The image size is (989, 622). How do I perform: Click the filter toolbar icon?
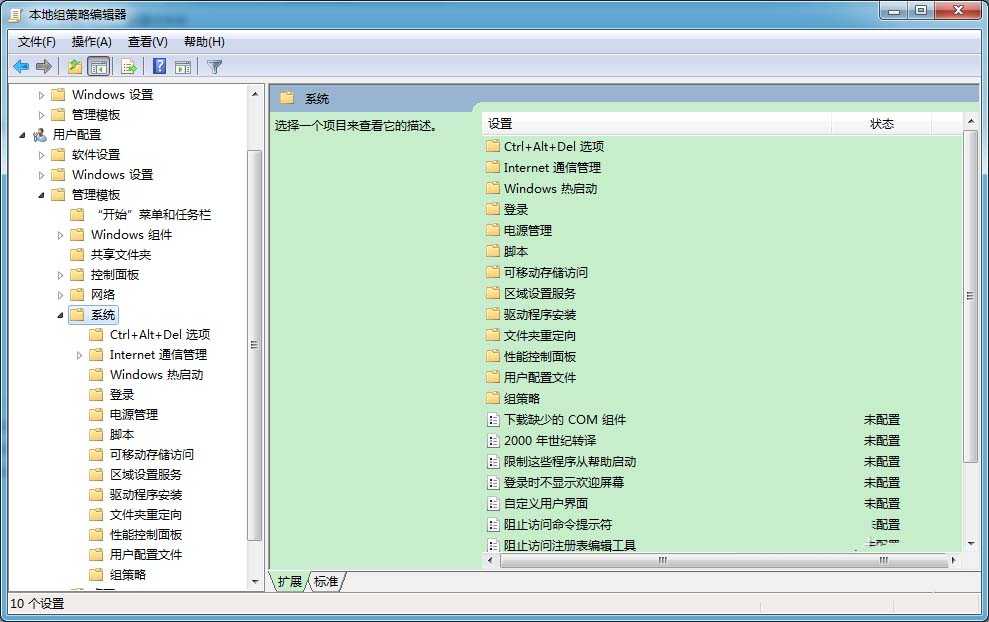coord(213,66)
